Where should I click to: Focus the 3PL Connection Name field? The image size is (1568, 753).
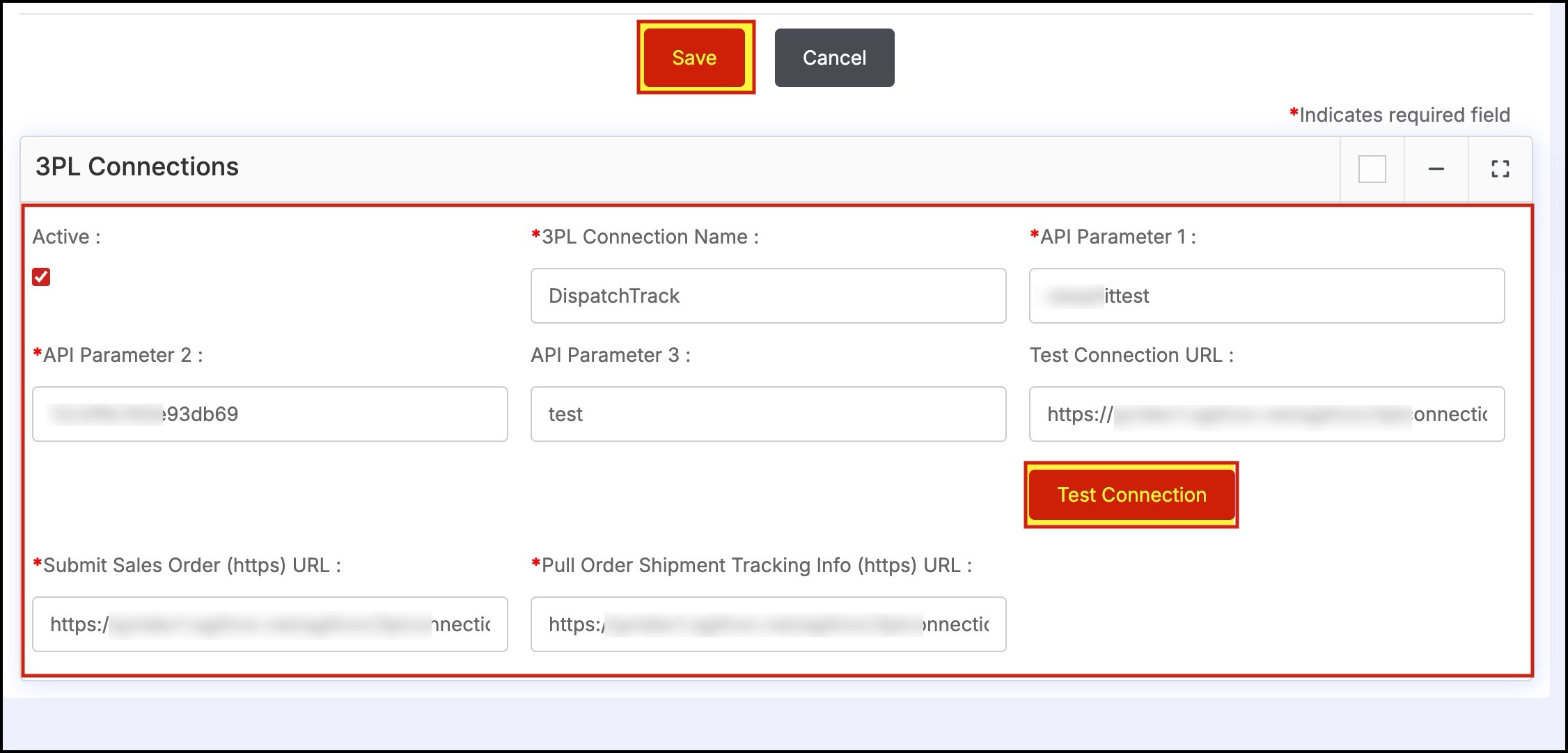pyautogui.click(x=768, y=296)
